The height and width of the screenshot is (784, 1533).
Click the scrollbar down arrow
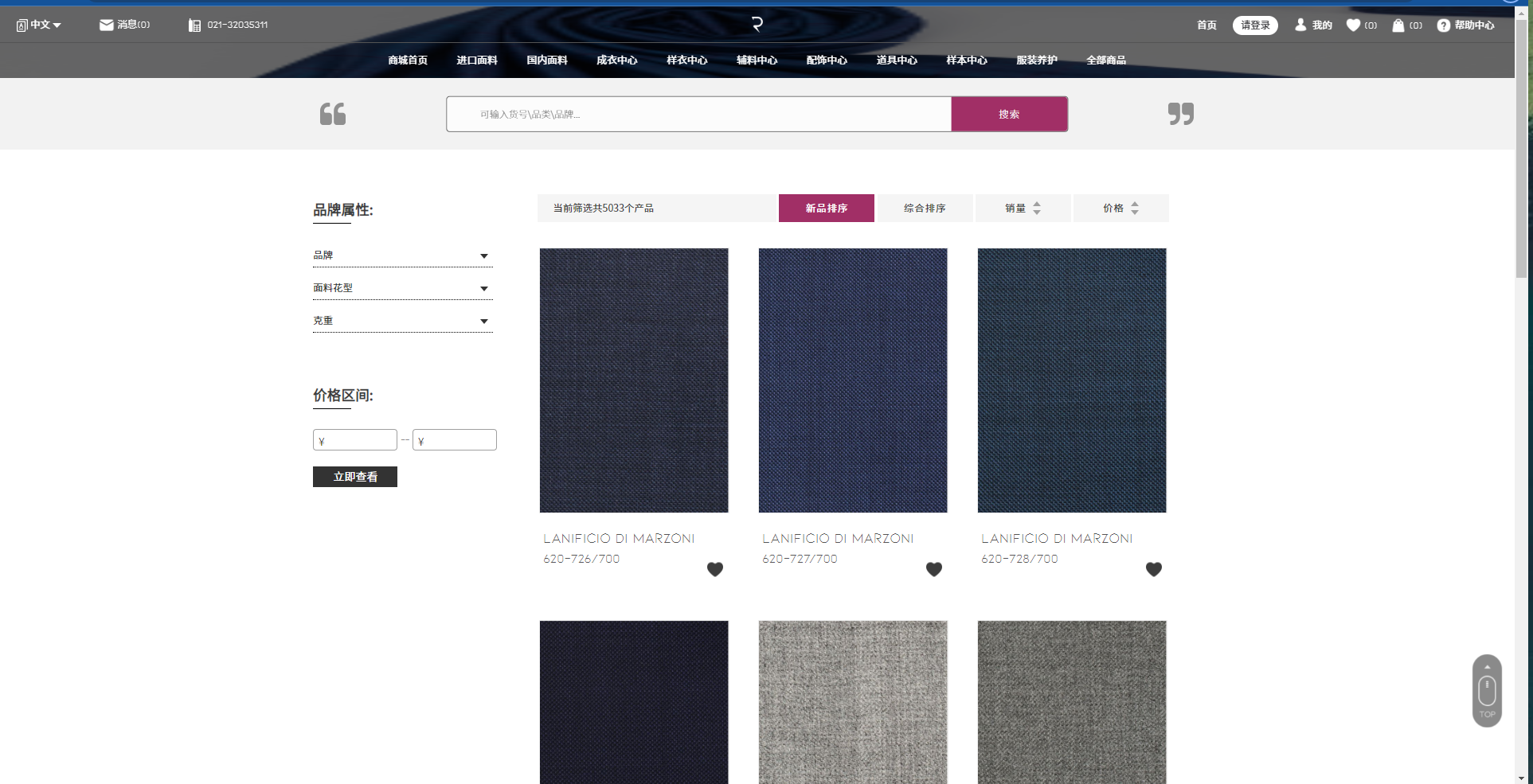coord(1521,778)
